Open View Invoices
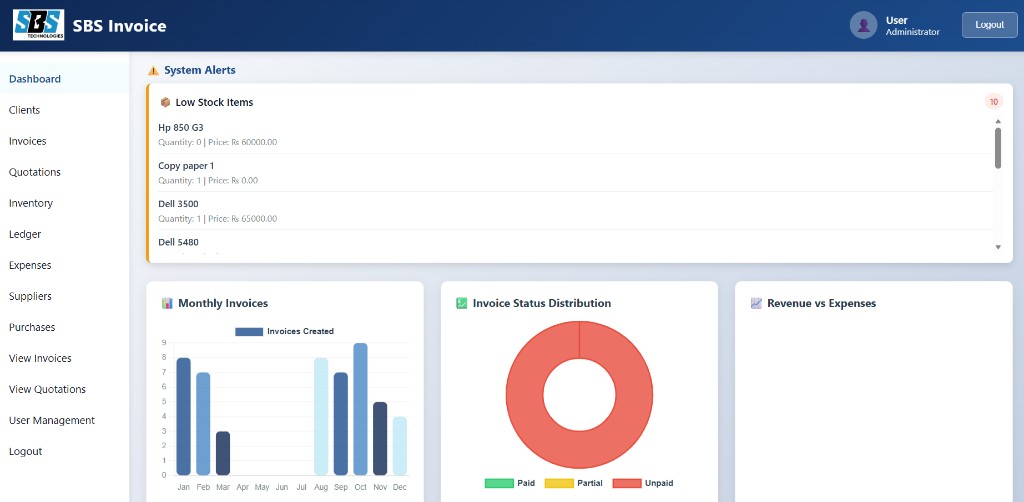Screen dimensions: 1024x502 pyautogui.click(x=65, y=358)
